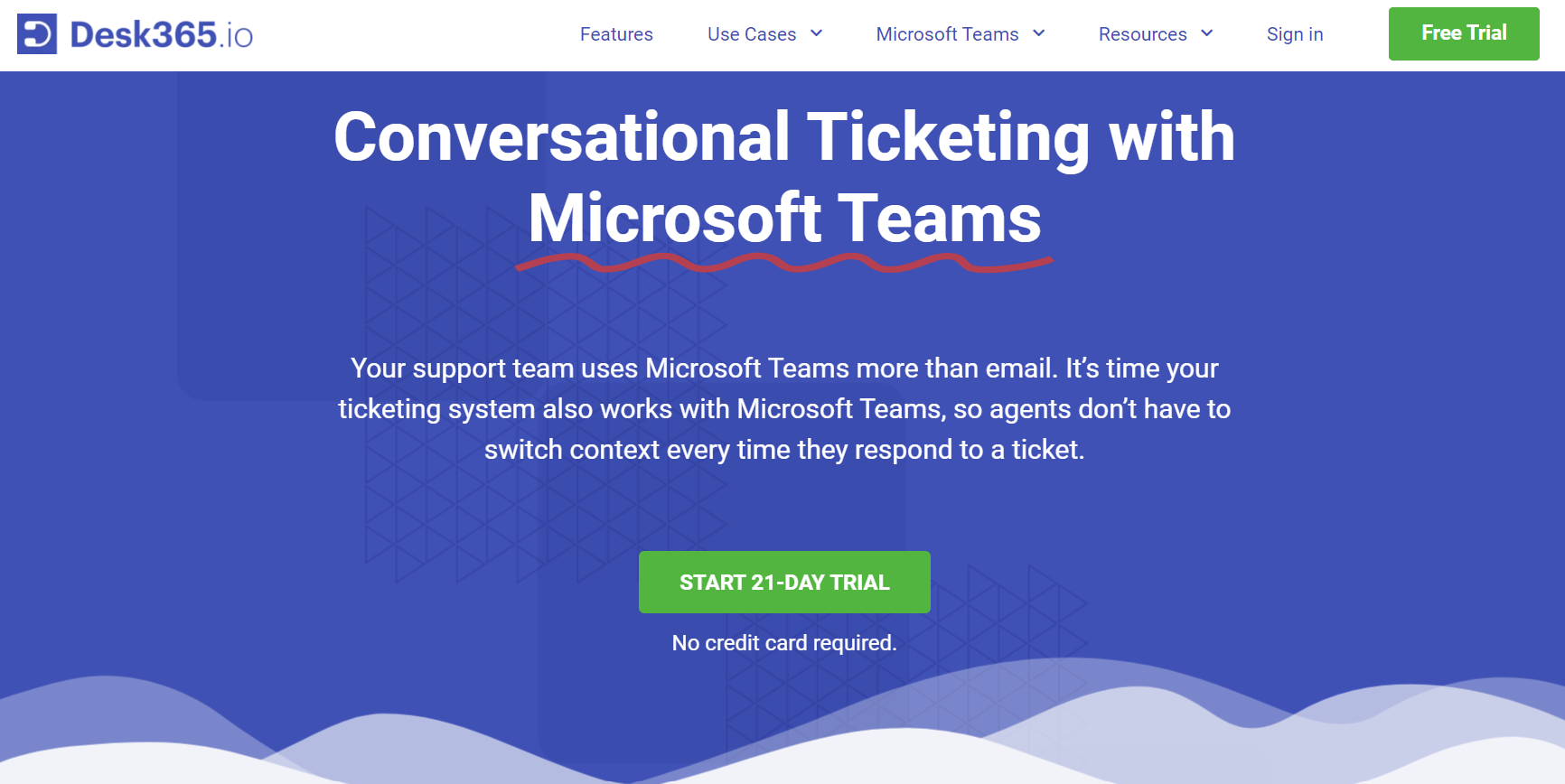The width and height of the screenshot is (1565, 784).
Task: Open homepage via Desk365.io logo text
Action: [161, 34]
